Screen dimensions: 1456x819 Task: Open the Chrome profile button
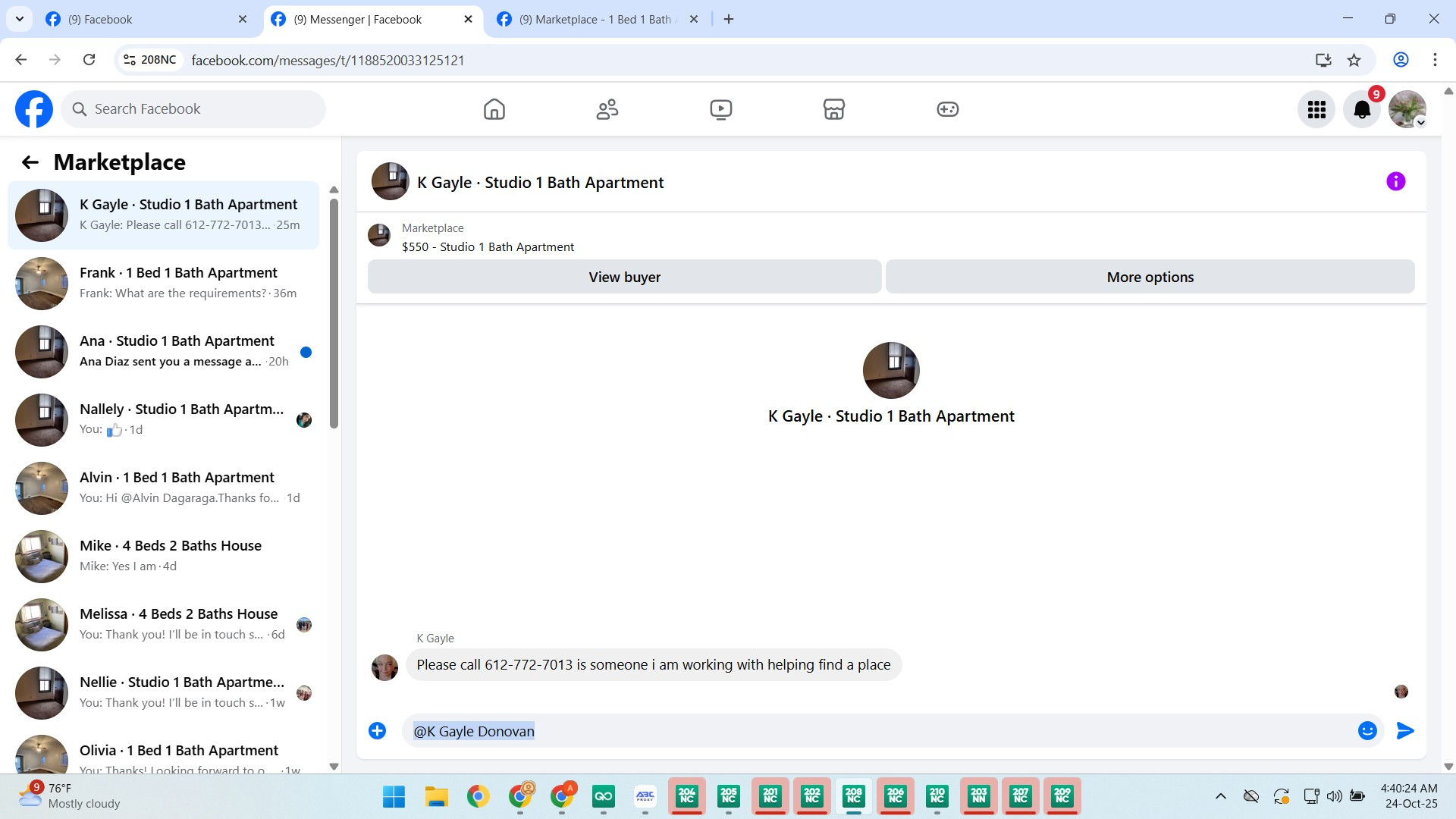pos(1401,60)
